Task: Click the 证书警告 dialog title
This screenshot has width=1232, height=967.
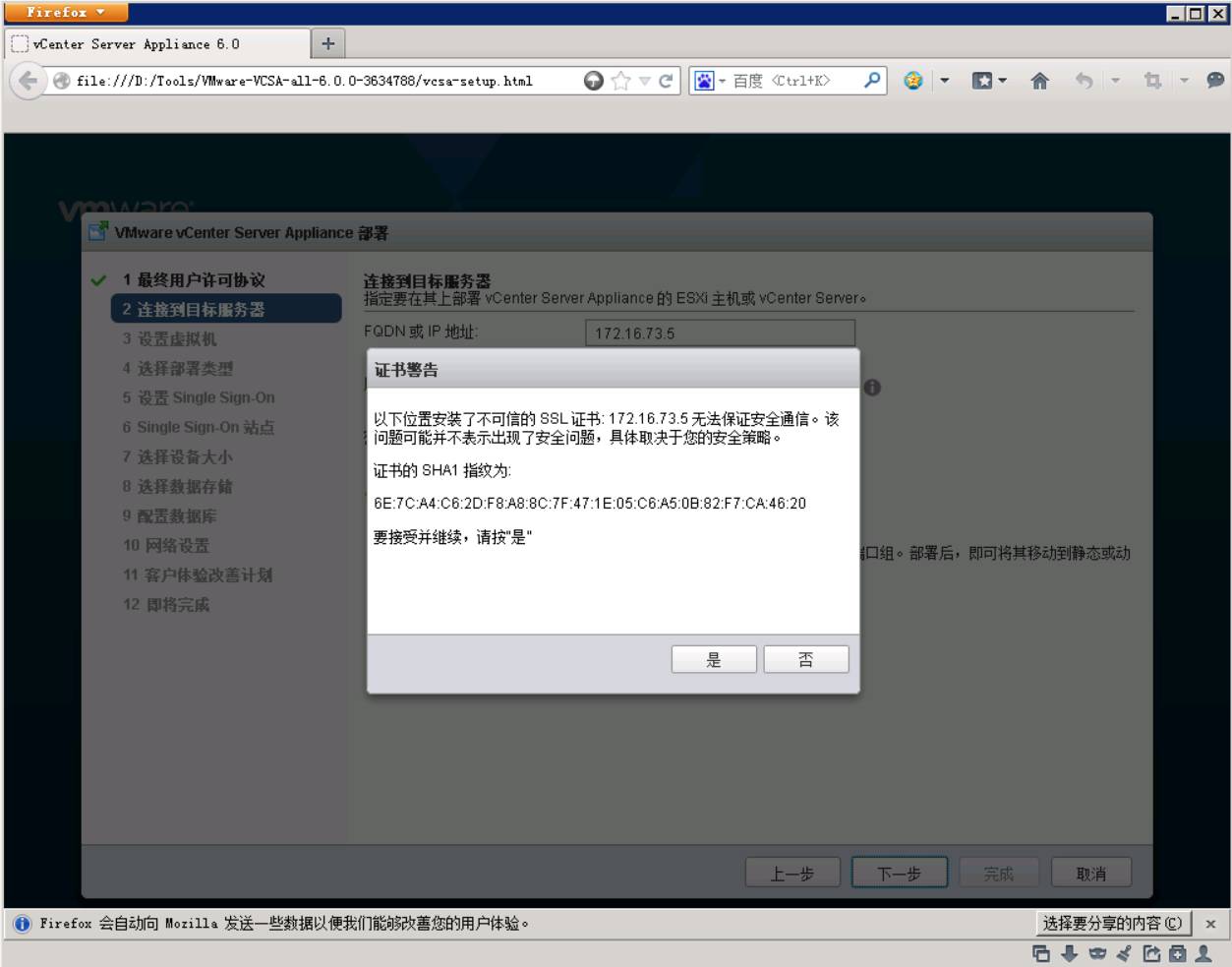Action: [406, 370]
